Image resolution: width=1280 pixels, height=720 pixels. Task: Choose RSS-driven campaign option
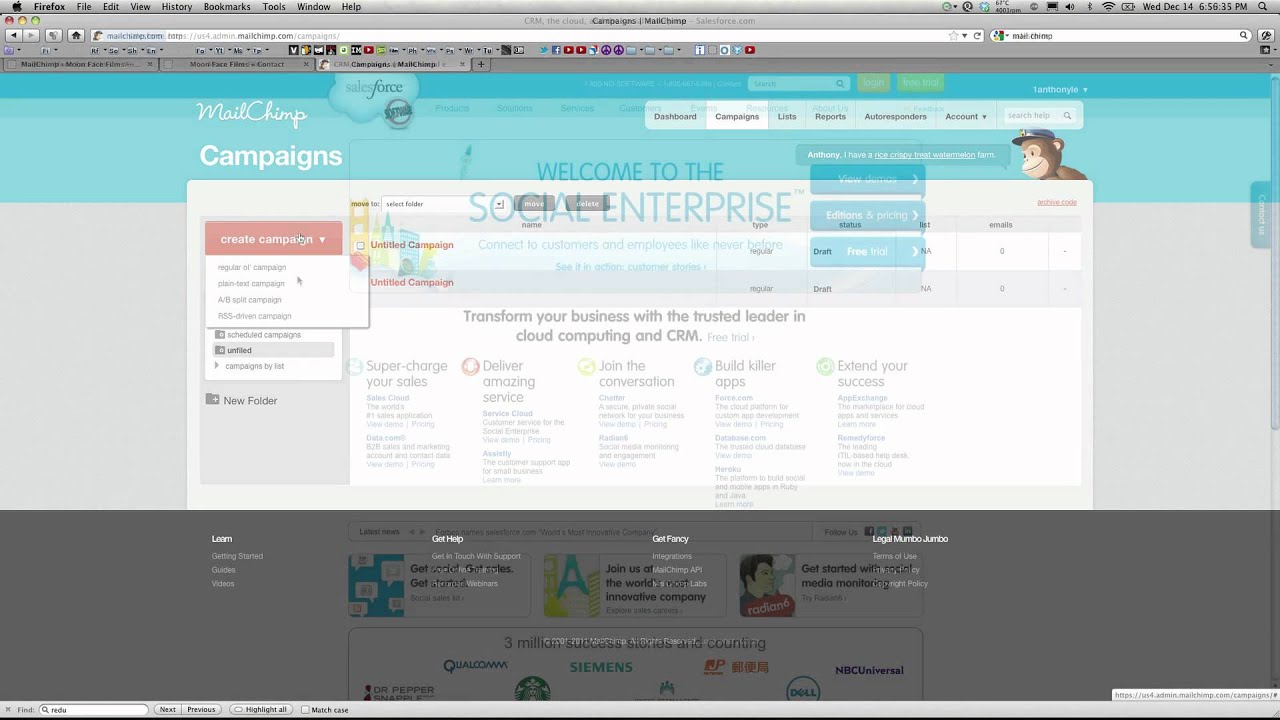[254, 316]
